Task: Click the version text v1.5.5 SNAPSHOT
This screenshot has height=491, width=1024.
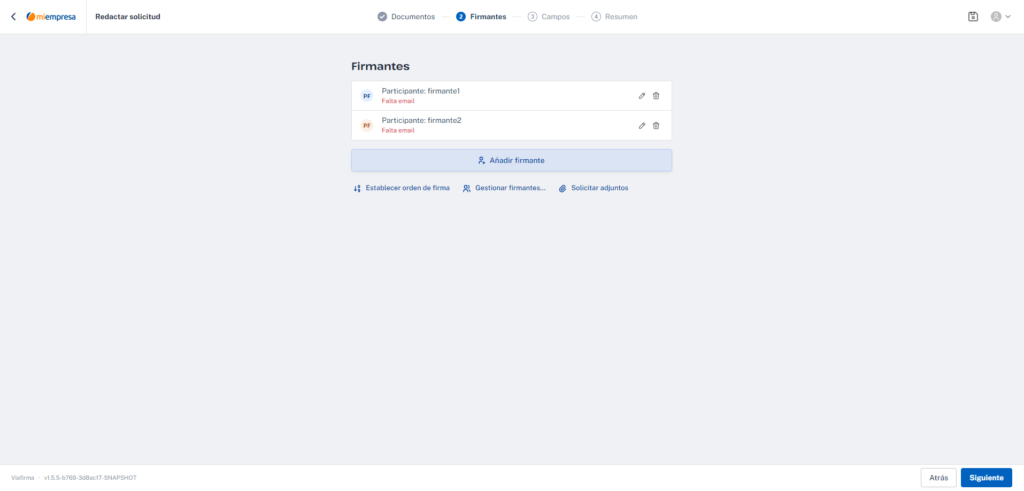Action: 90,478
